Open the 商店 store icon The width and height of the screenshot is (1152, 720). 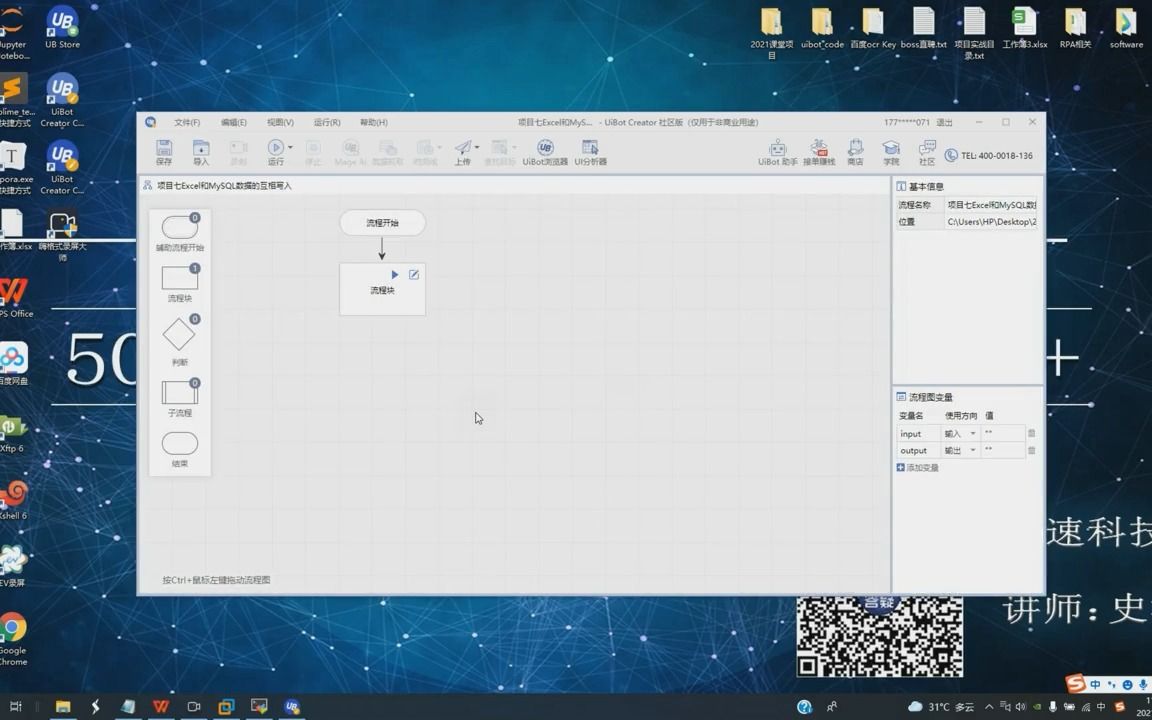click(x=855, y=150)
